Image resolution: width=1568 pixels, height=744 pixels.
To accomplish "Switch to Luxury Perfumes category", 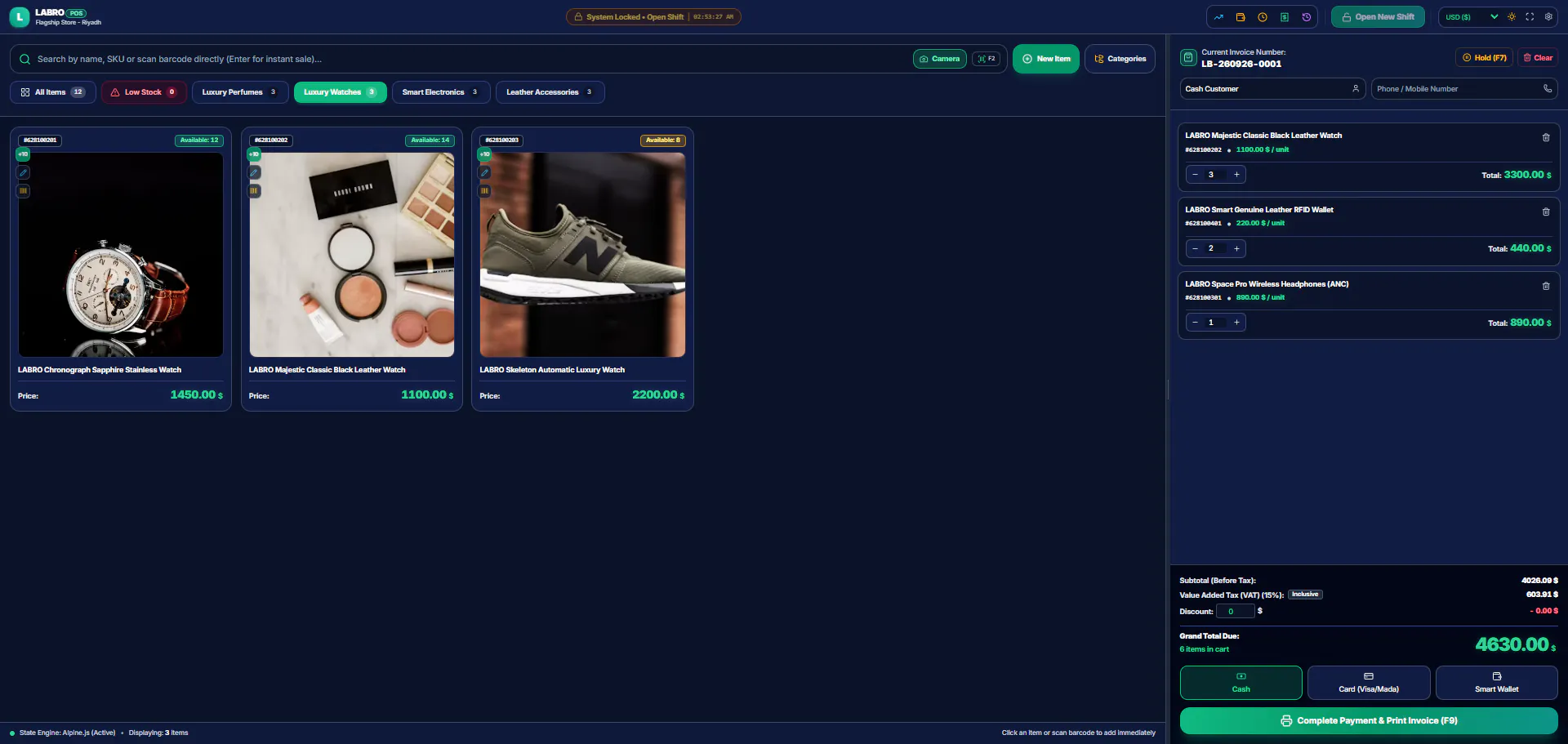I will point(240,92).
